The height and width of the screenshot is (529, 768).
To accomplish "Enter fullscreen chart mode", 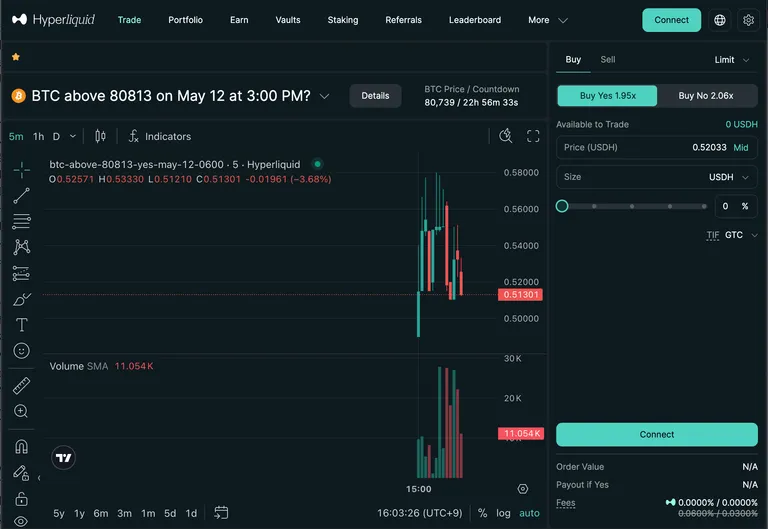I will 533,136.
